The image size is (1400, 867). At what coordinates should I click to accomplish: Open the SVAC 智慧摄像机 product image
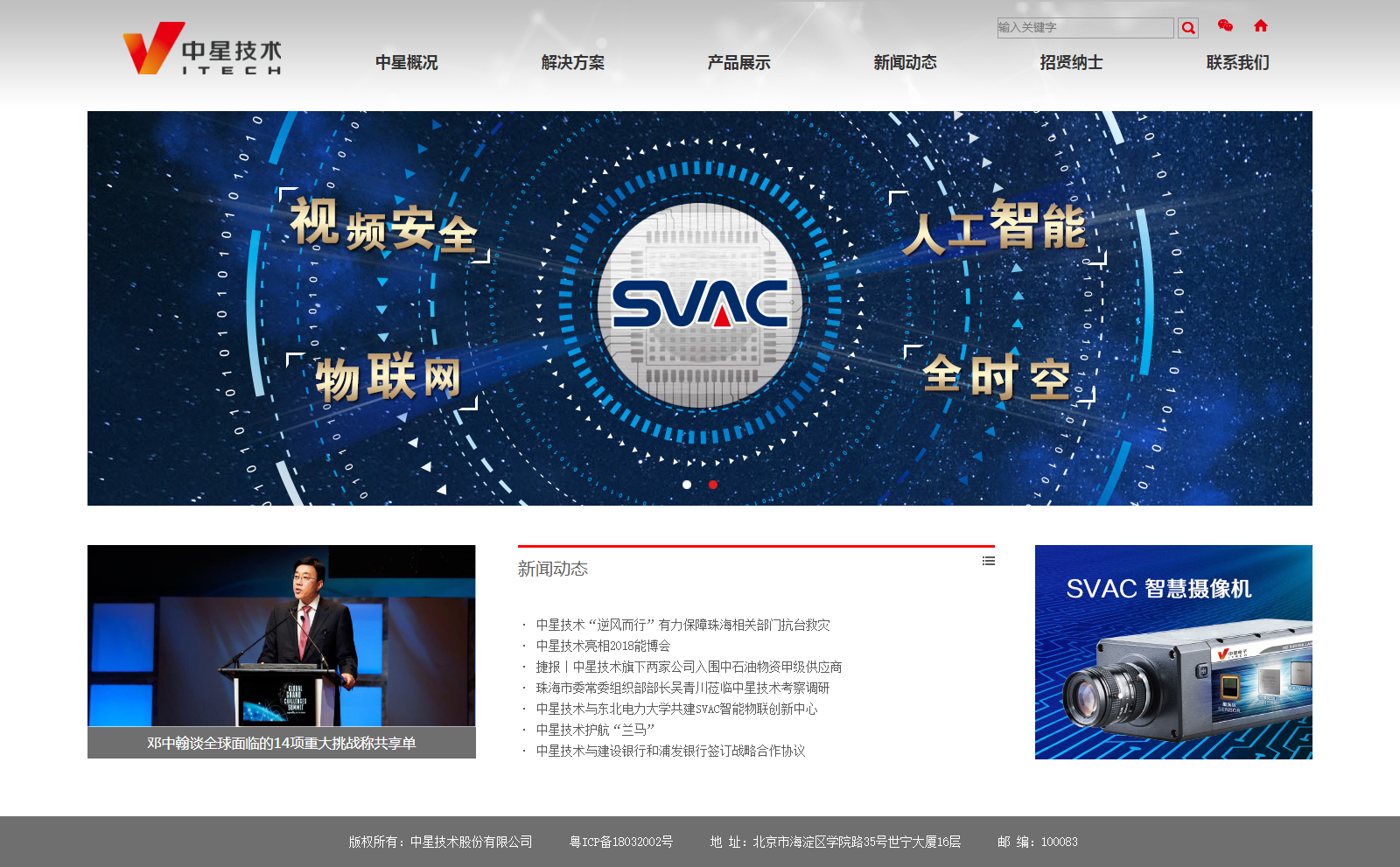pyautogui.click(x=1173, y=652)
